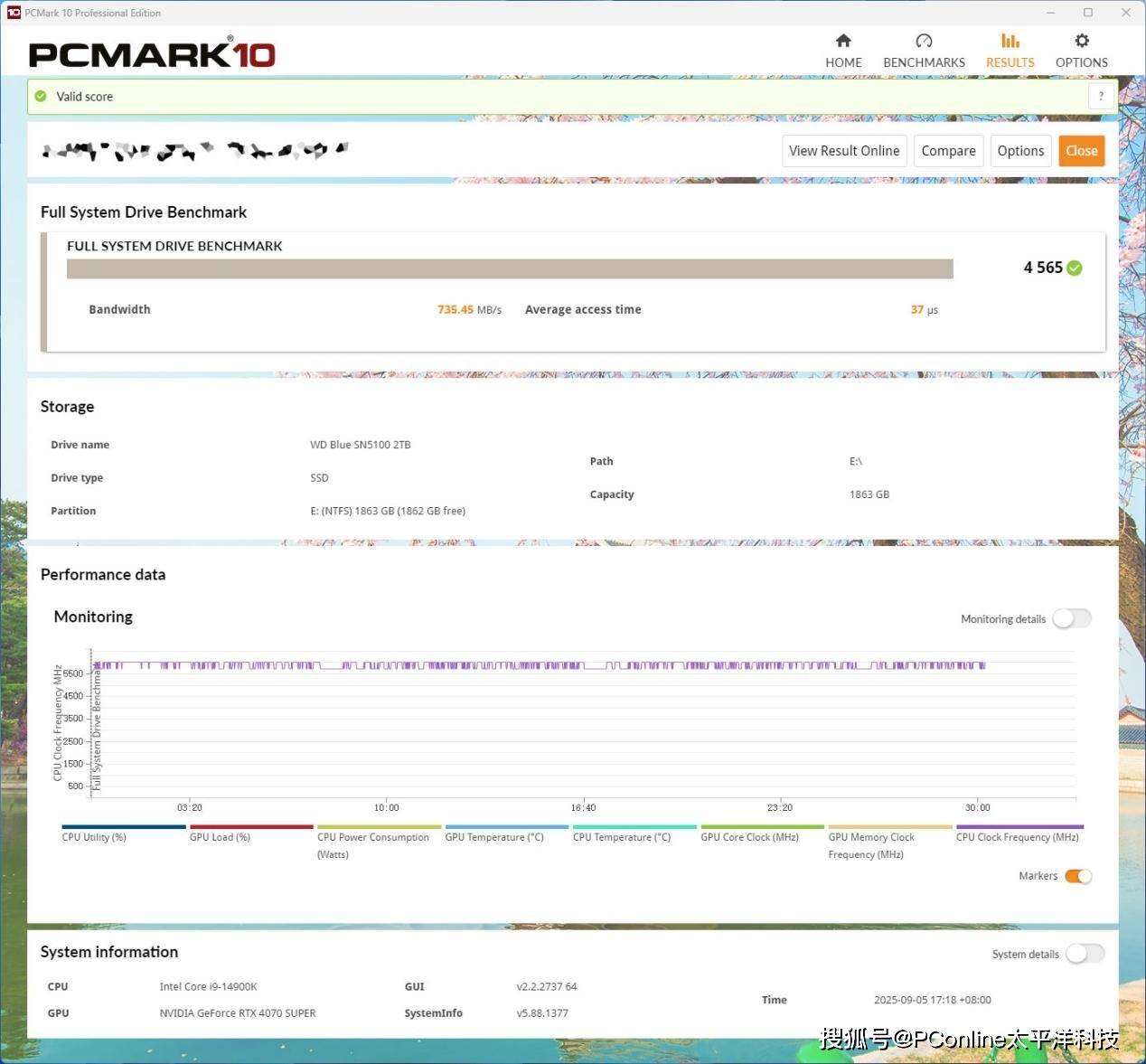Image resolution: width=1146 pixels, height=1064 pixels.
Task: Enable the System details toggle
Action: coord(1085,954)
